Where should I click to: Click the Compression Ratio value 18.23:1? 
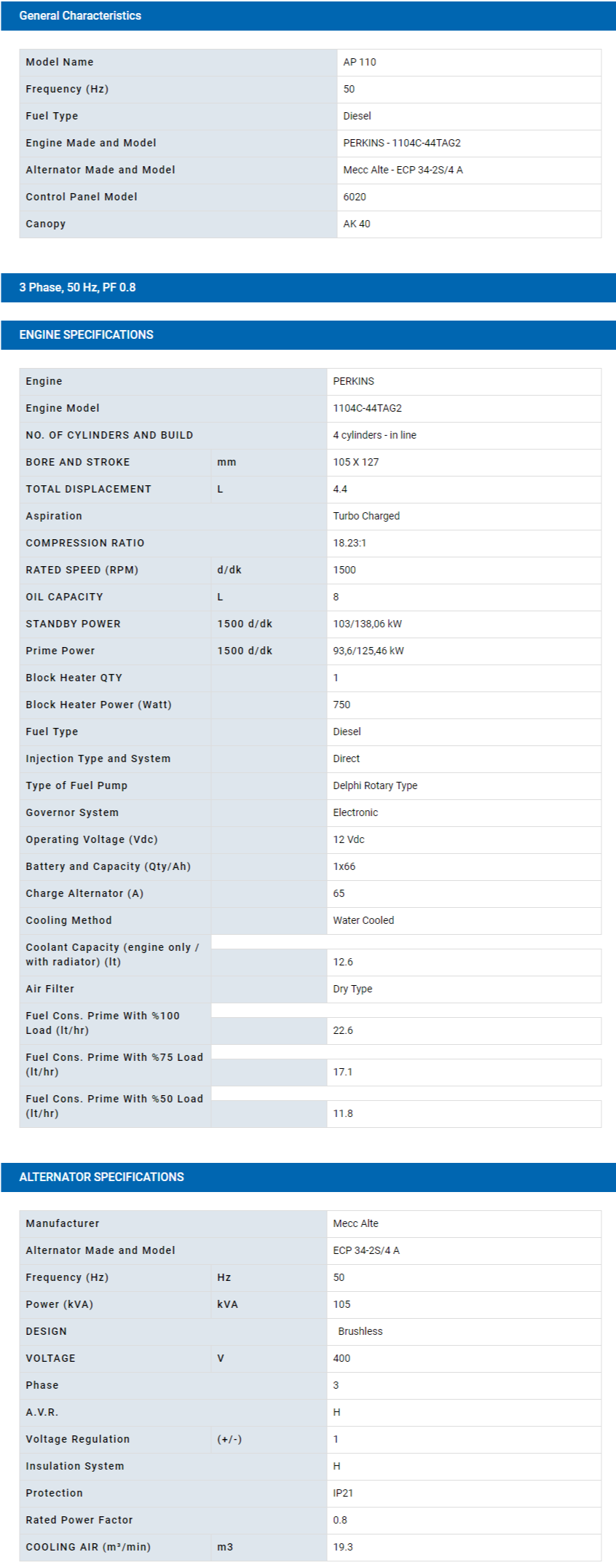tap(350, 544)
